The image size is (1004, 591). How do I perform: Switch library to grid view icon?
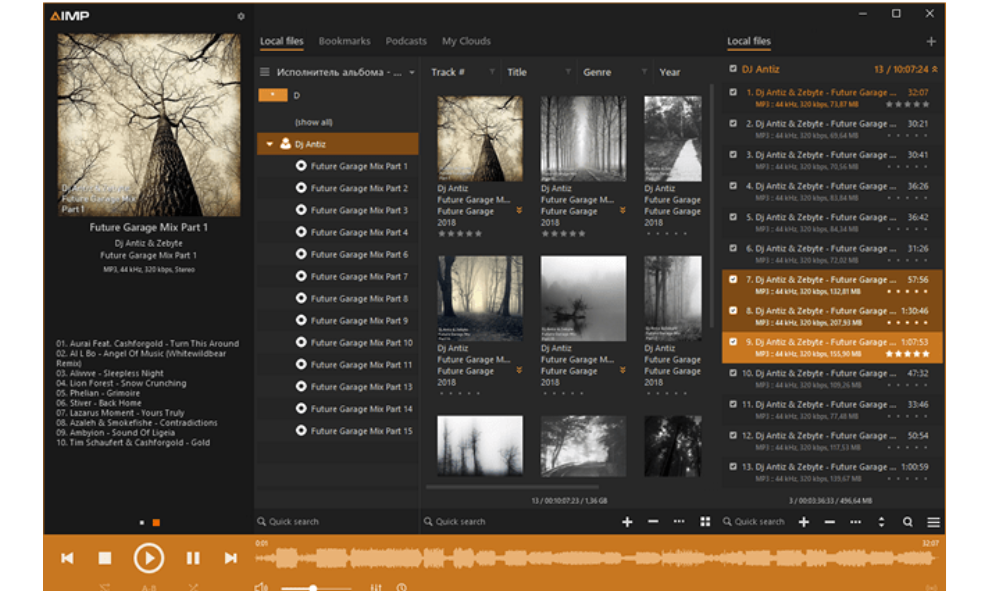coord(705,522)
